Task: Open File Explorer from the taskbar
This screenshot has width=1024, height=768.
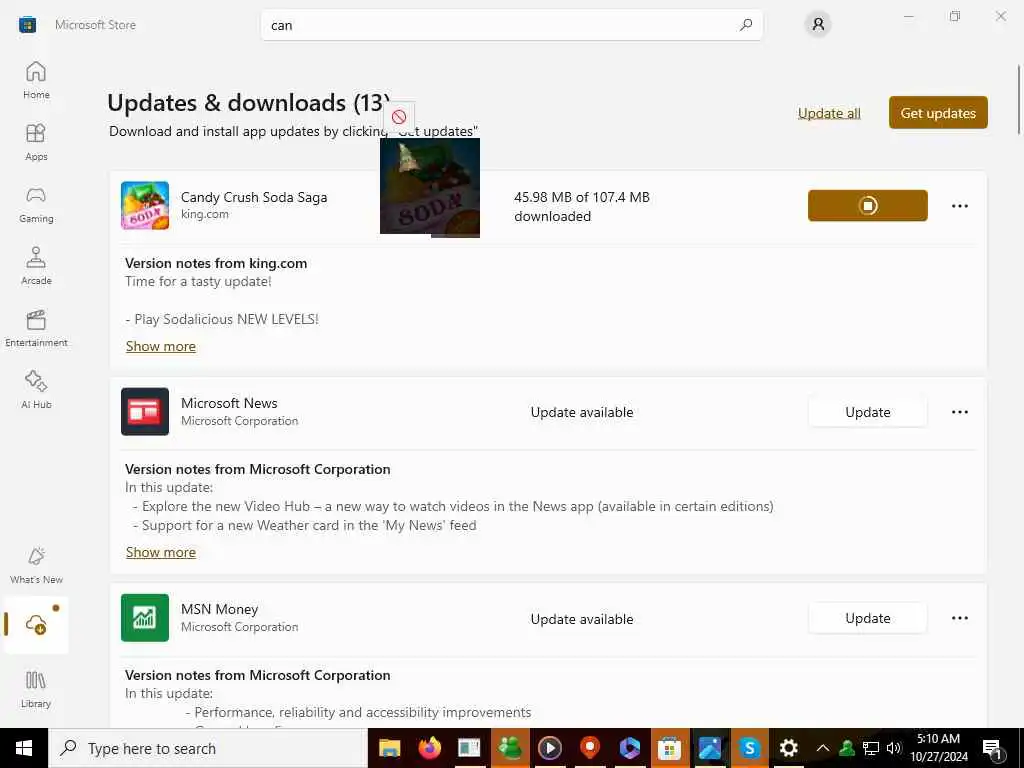Action: (389, 748)
